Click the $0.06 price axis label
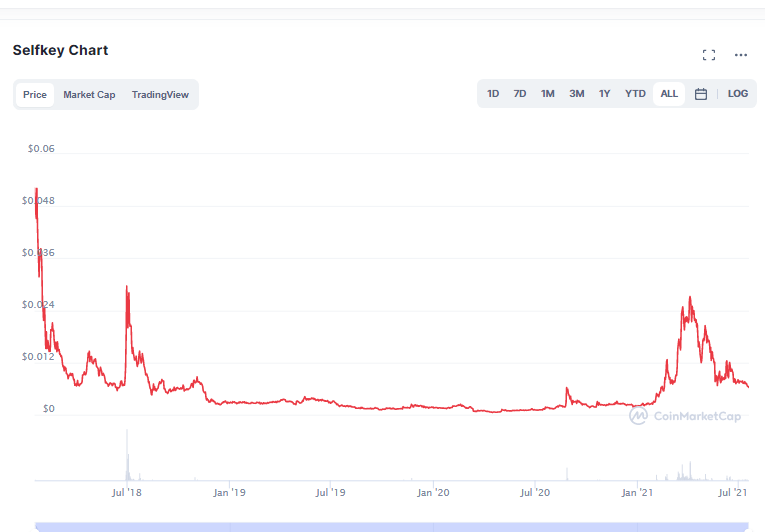 tap(41, 148)
